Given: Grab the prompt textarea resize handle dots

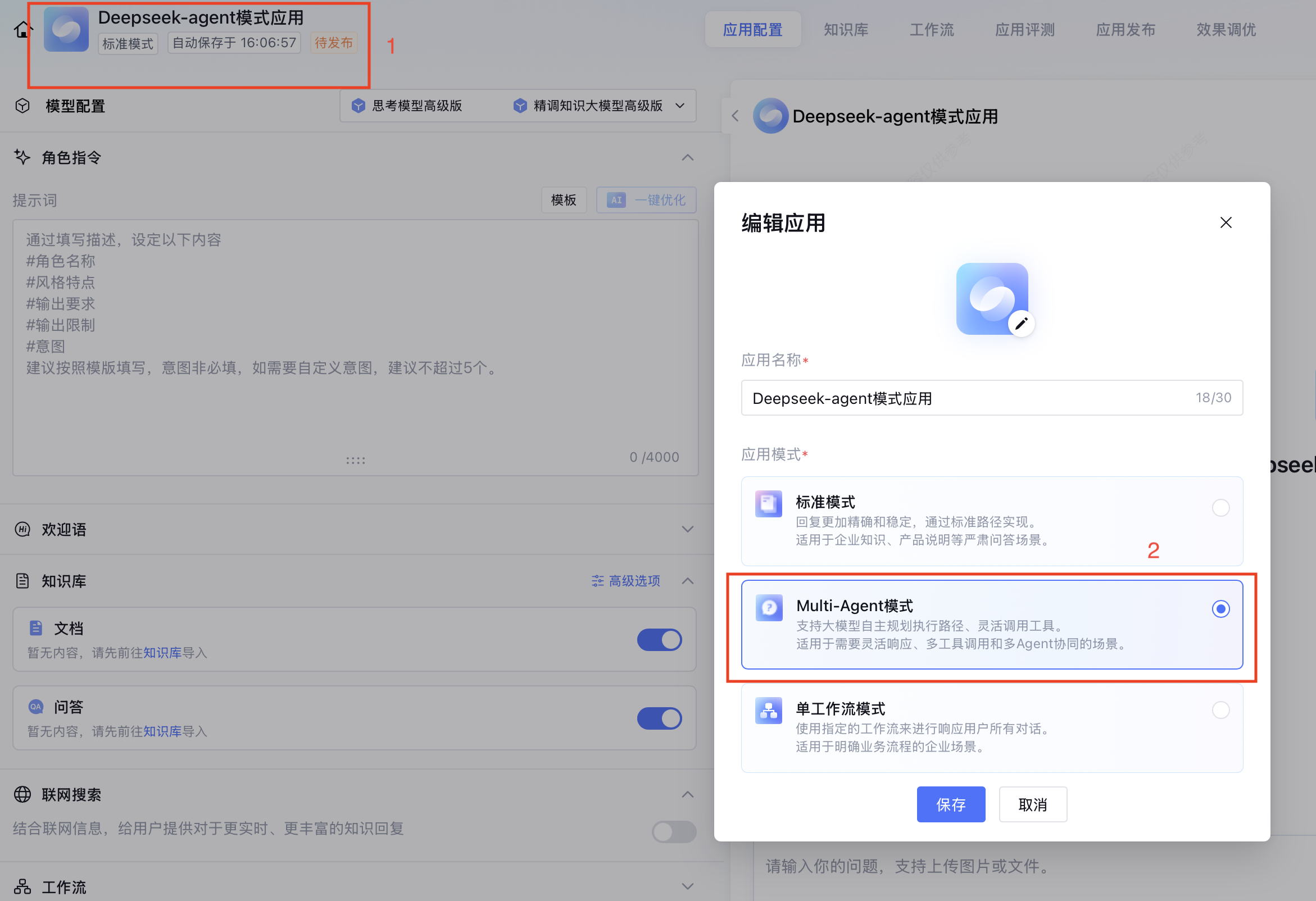Looking at the screenshot, I should (x=355, y=461).
